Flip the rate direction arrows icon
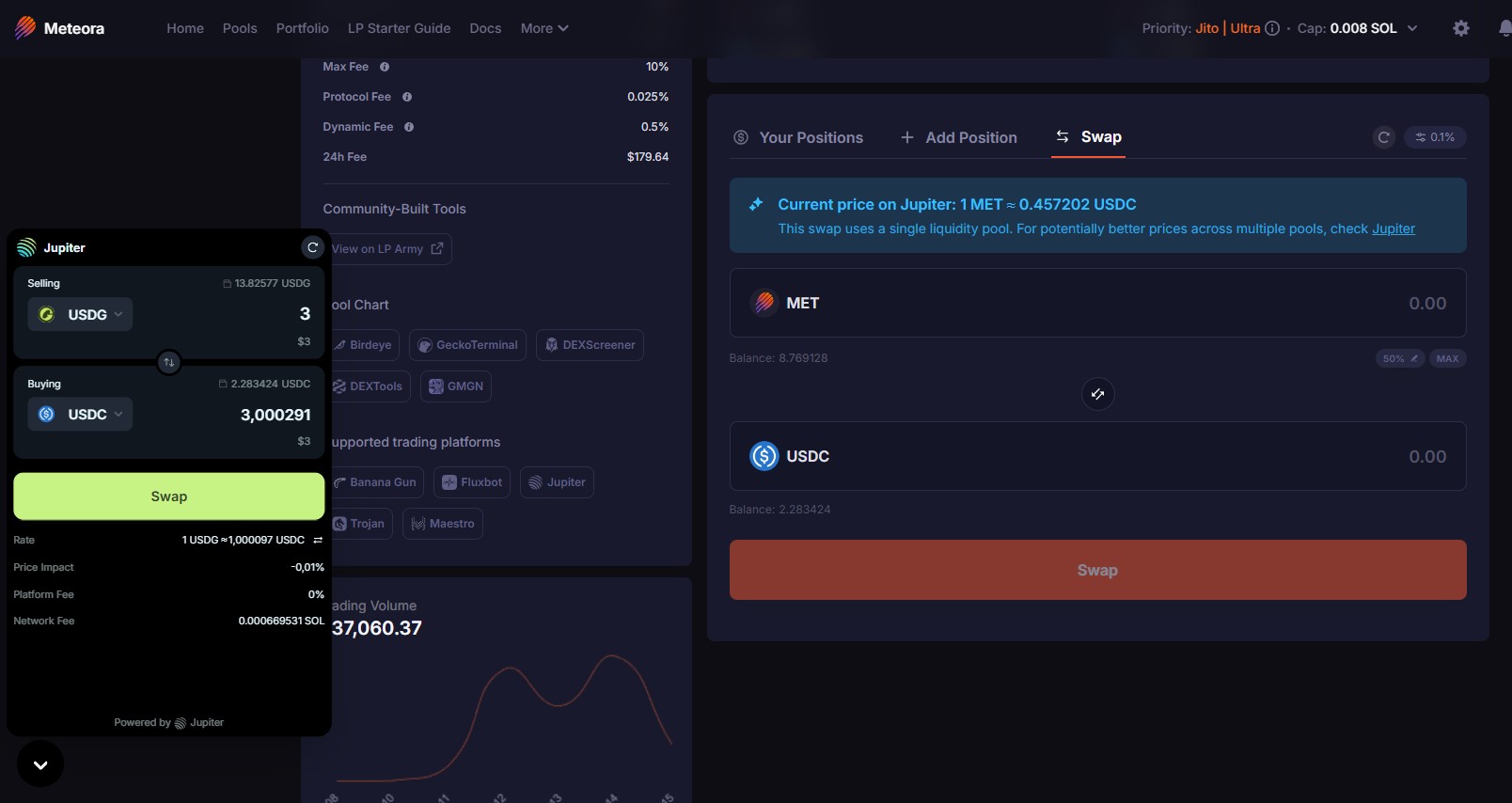1512x803 pixels. (x=318, y=540)
